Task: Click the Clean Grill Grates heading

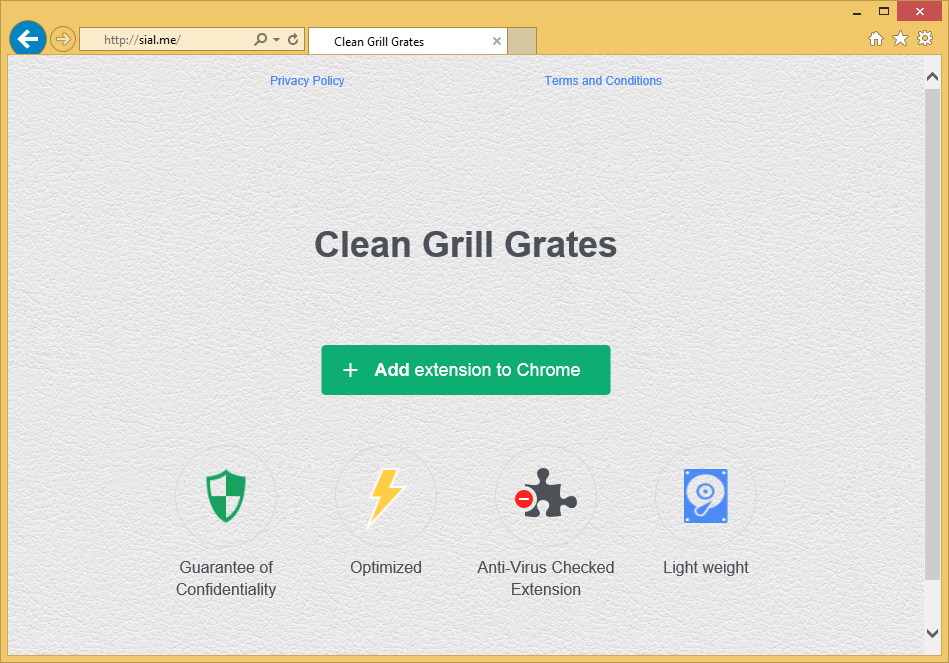Action: 465,245
